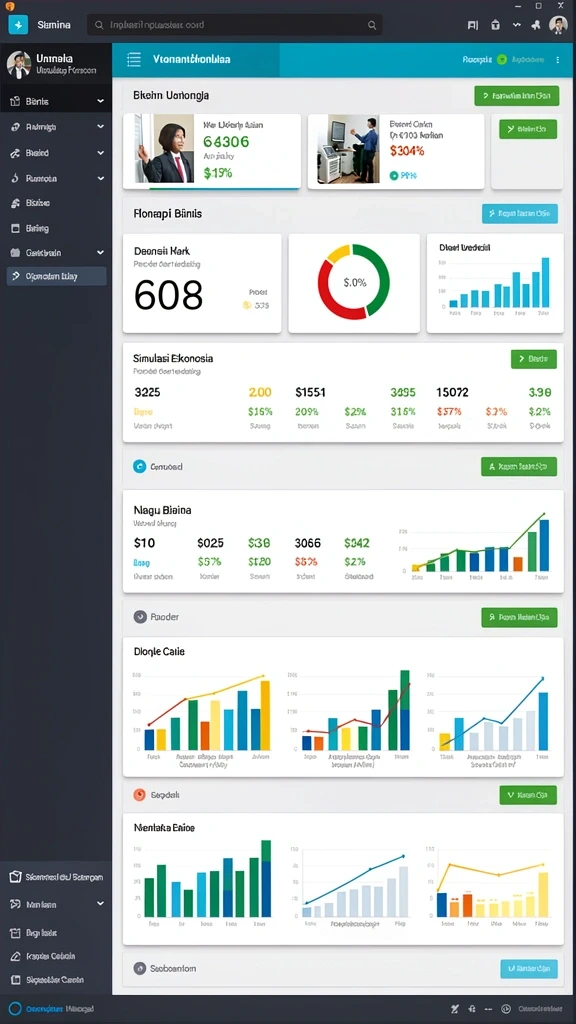The image size is (576, 1024).
Task: Click the magnifier icon in the search bar
Action: point(372,25)
